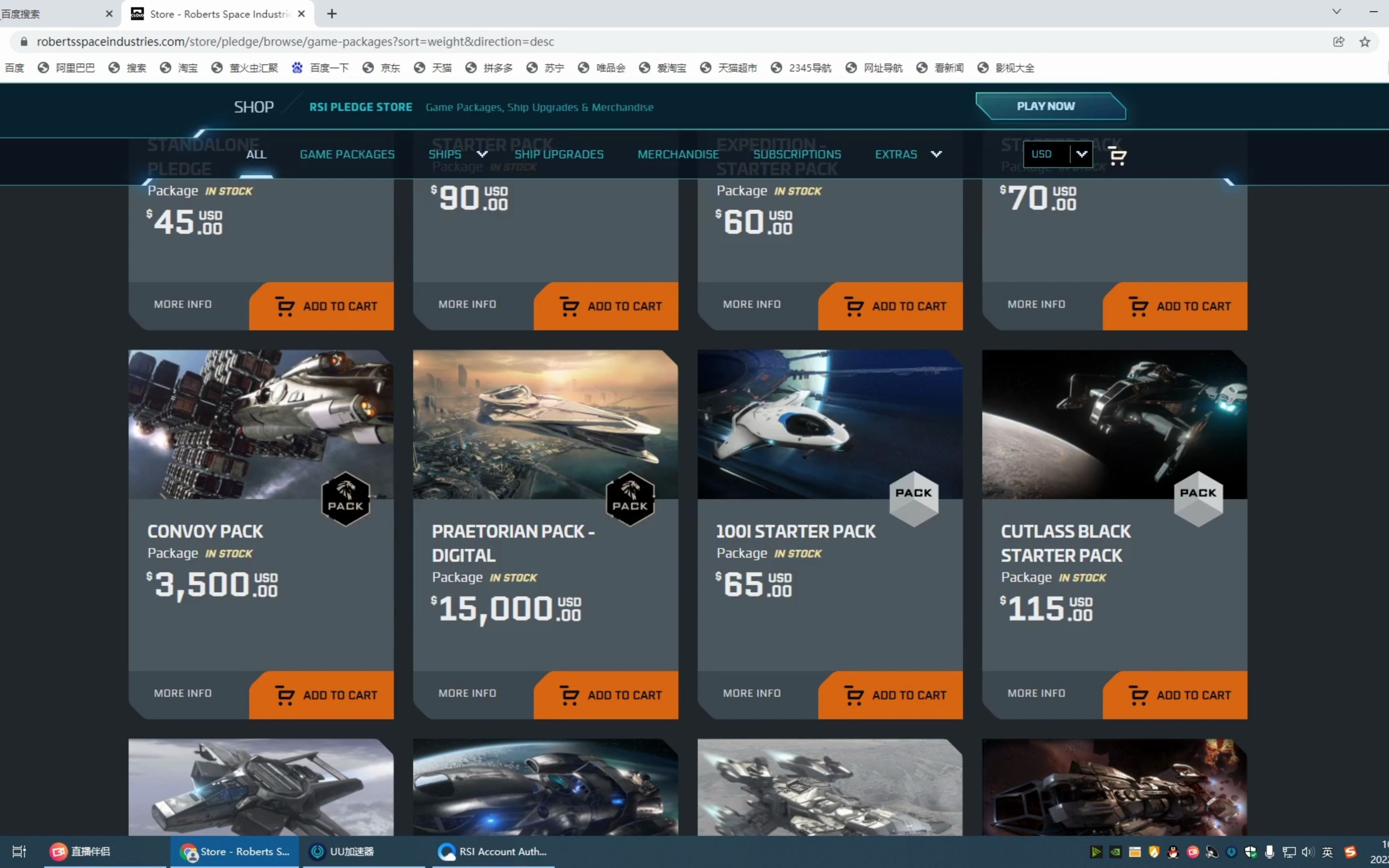Add the $90 package to cart
This screenshot has width=1389, height=868.
point(606,305)
